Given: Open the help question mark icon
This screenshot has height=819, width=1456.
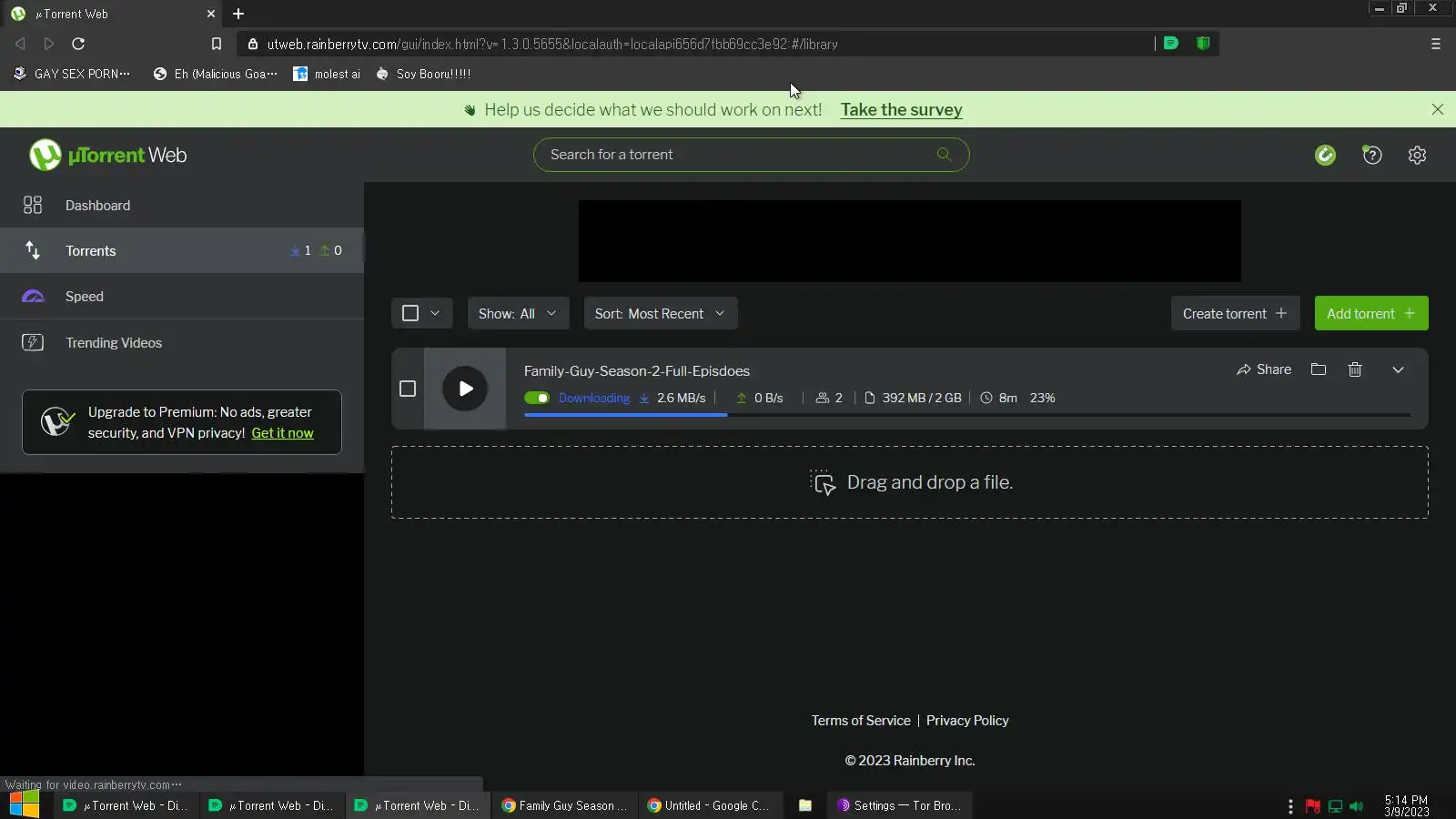Looking at the screenshot, I should click(x=1371, y=155).
